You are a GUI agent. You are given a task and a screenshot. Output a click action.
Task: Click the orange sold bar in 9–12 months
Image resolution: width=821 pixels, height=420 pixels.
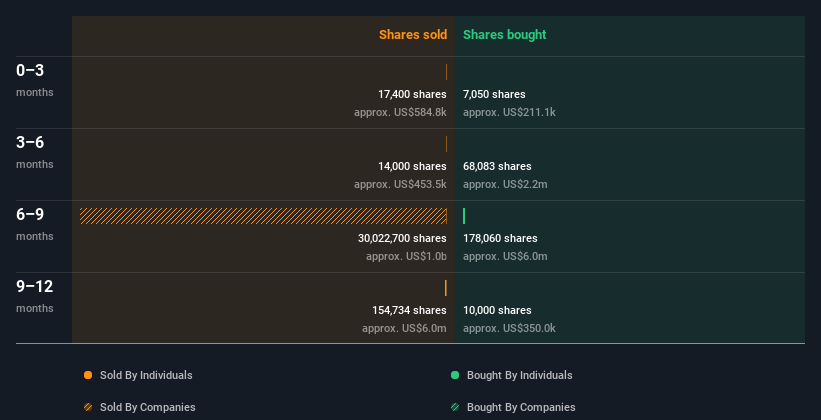(x=446, y=288)
